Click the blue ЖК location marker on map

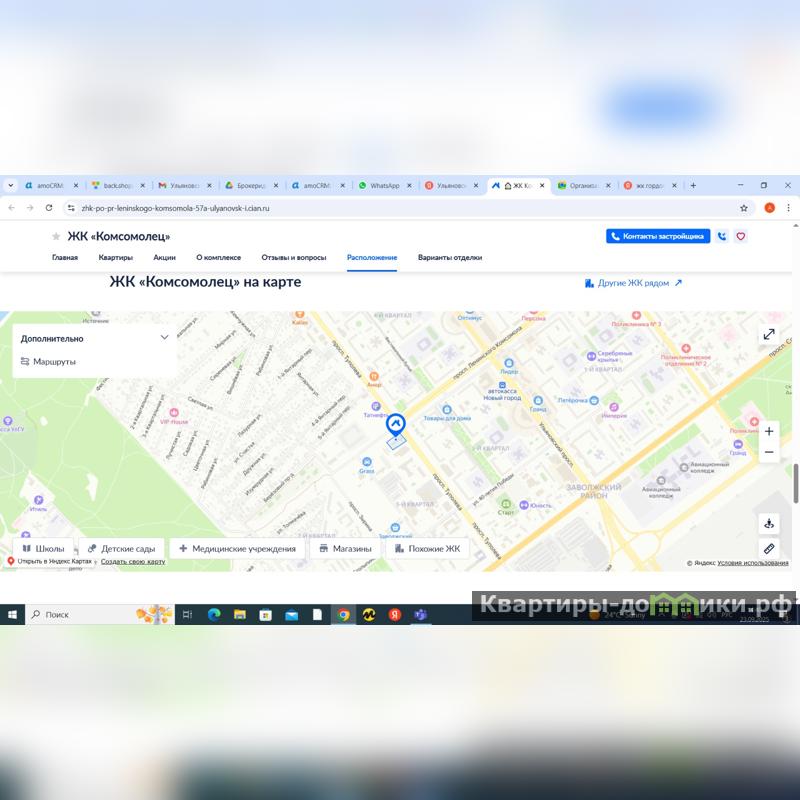[396, 425]
